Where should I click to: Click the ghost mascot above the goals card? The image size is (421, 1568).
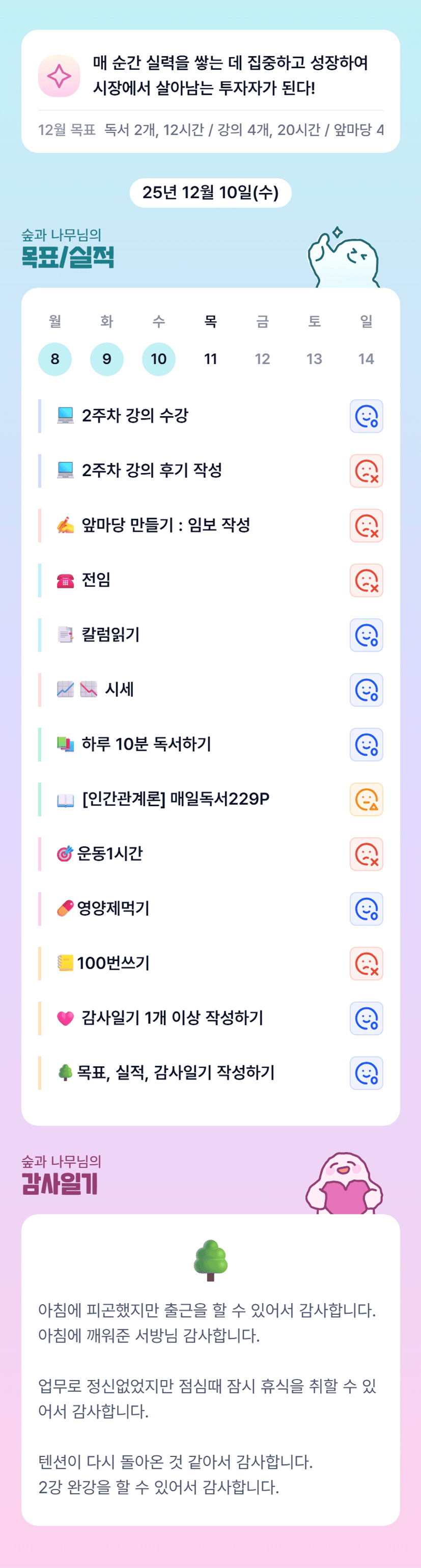[x=344, y=259]
